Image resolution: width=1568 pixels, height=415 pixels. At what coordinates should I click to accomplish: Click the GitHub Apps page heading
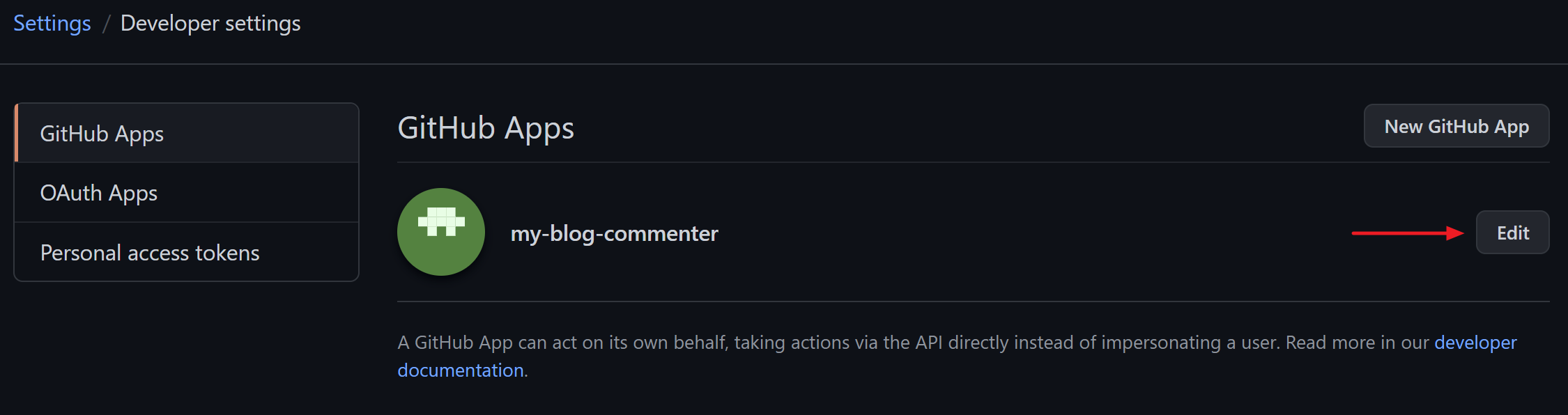click(486, 128)
